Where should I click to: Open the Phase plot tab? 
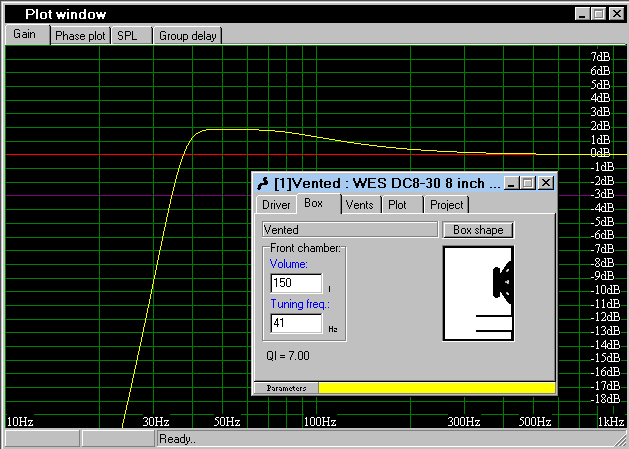pyautogui.click(x=80, y=36)
